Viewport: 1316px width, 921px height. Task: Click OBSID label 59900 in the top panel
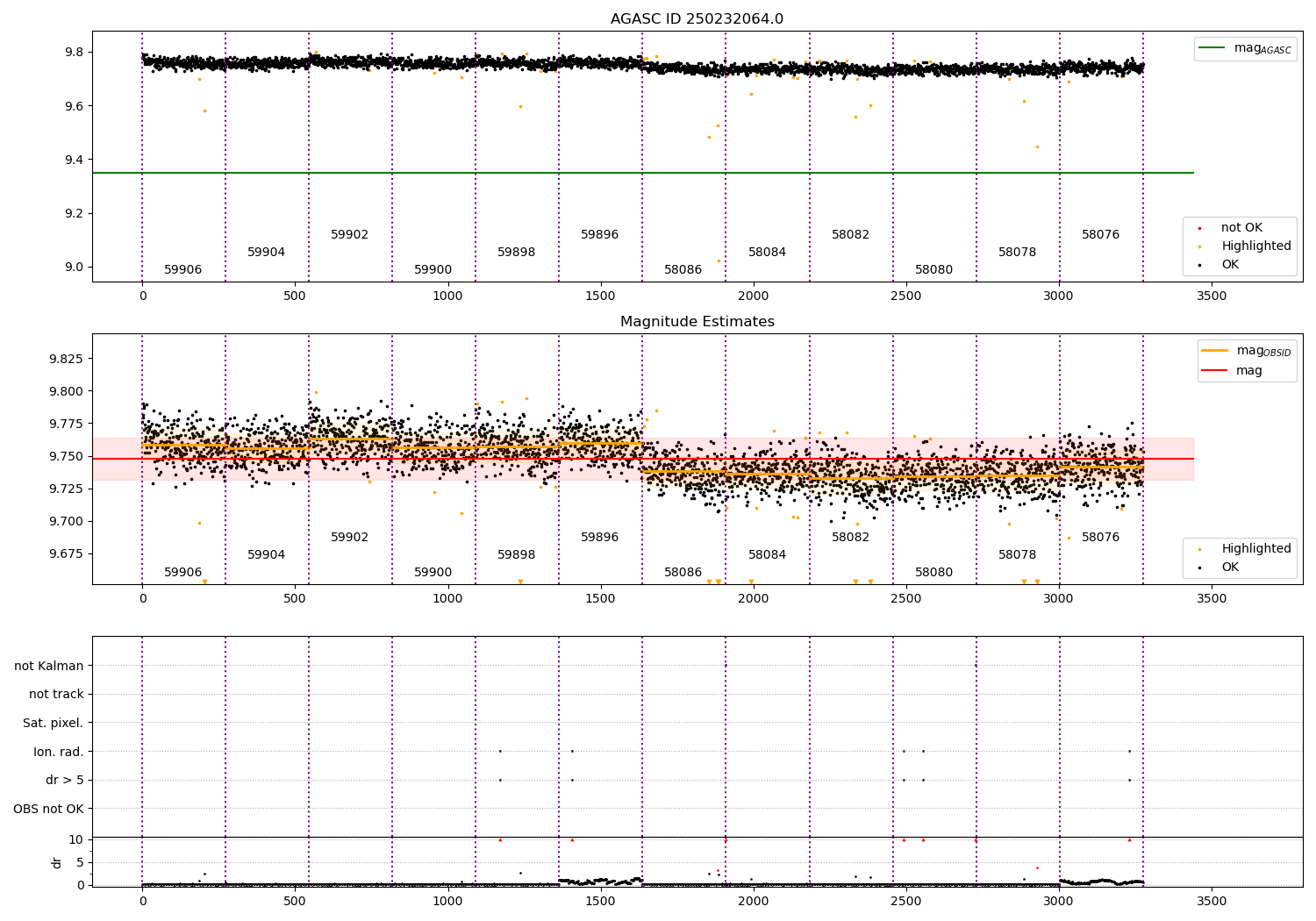coord(433,270)
